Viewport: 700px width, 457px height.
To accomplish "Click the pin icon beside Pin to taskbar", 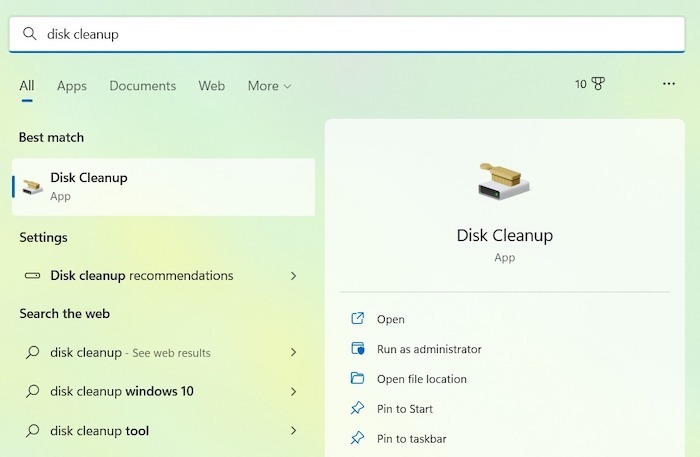I will pyautogui.click(x=358, y=438).
